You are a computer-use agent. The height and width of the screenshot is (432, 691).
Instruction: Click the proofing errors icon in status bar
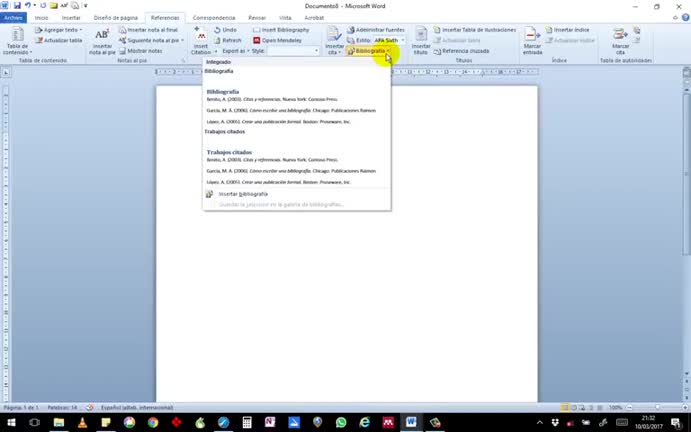click(89, 408)
